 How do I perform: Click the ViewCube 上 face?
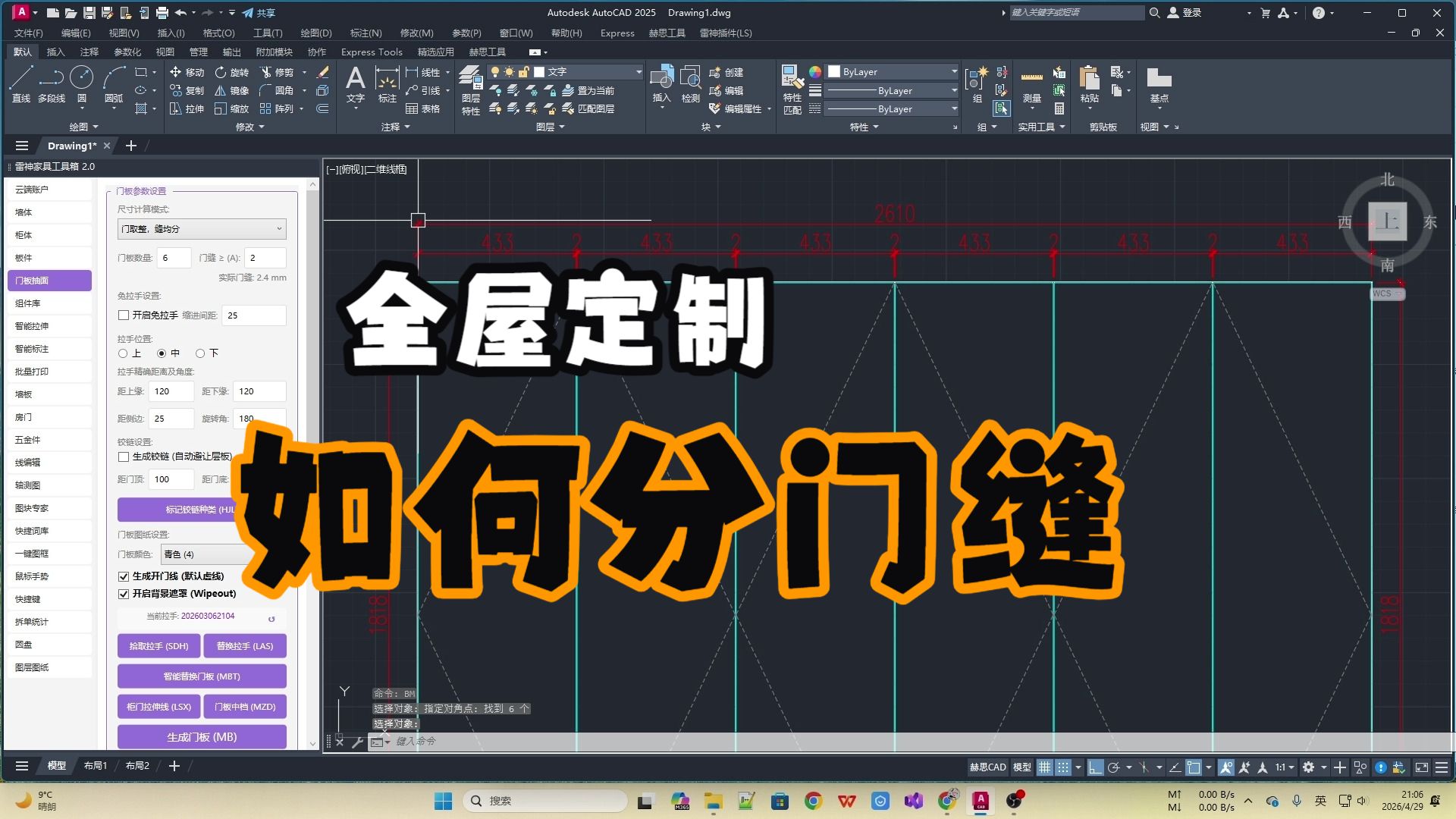(x=1387, y=221)
